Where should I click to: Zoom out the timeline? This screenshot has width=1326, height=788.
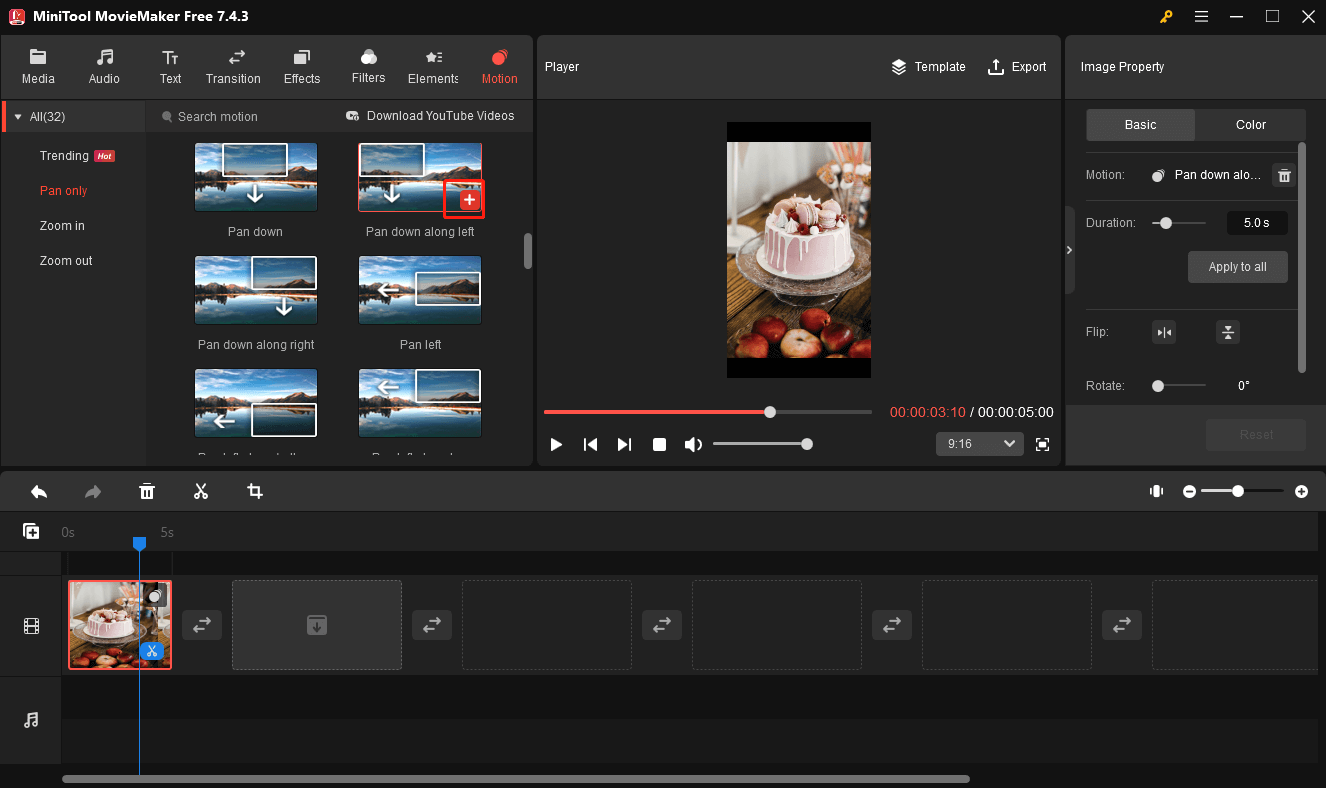pyautogui.click(x=1189, y=491)
